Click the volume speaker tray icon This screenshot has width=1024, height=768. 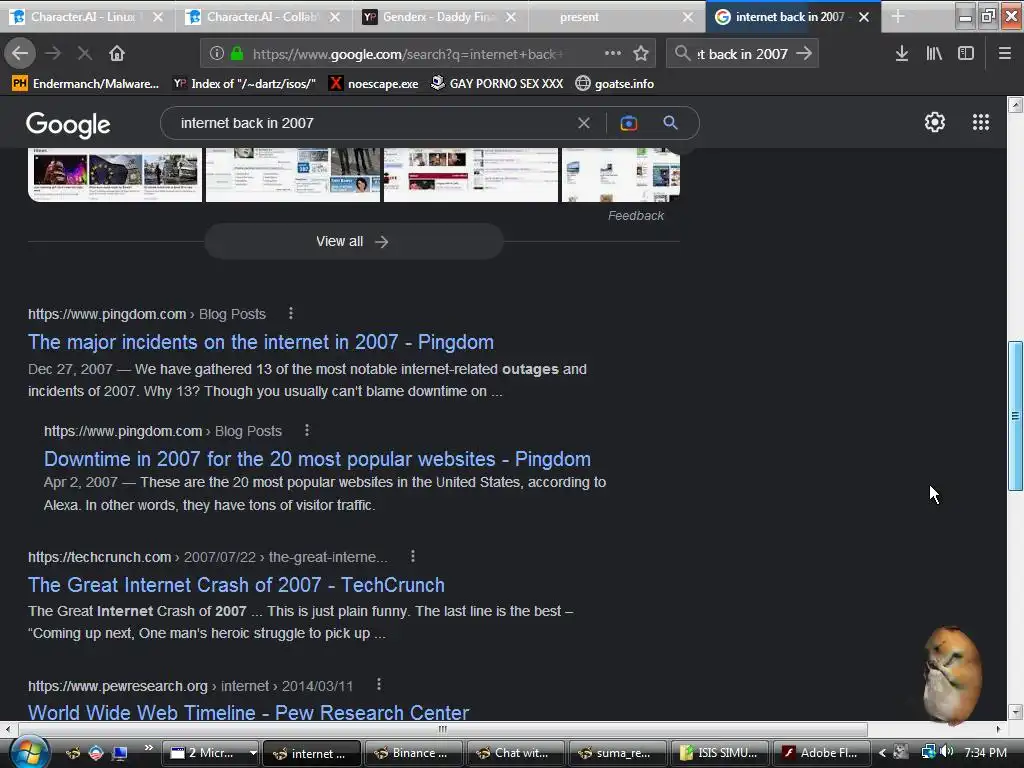947,752
